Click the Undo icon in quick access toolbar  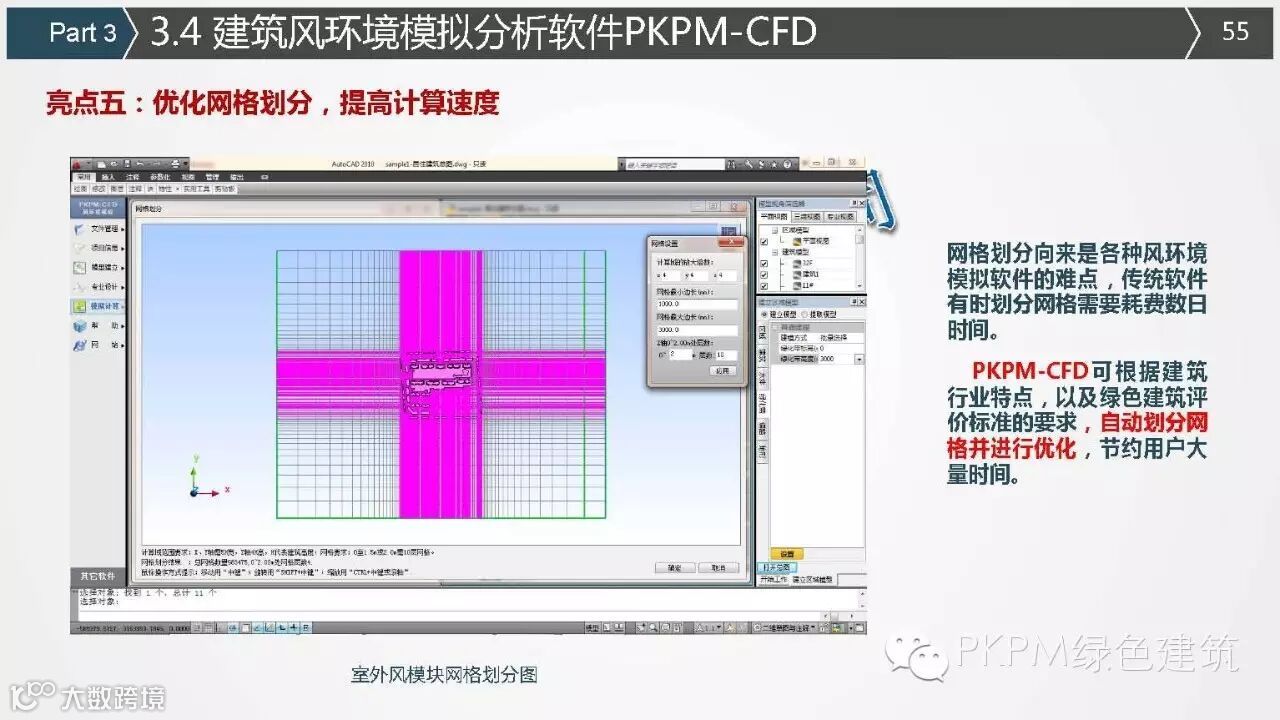141,163
